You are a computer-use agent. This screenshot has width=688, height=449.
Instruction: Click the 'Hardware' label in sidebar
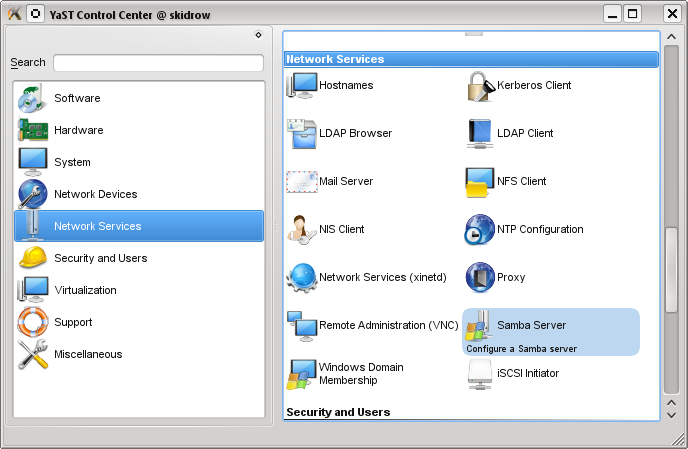[x=79, y=130]
